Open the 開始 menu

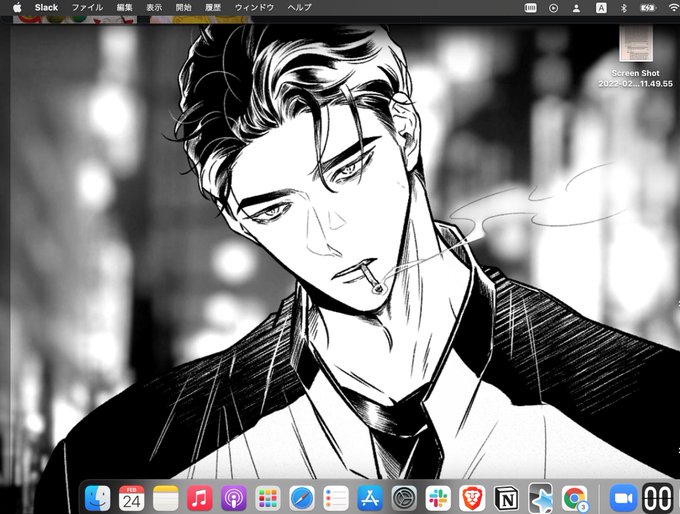point(183,7)
